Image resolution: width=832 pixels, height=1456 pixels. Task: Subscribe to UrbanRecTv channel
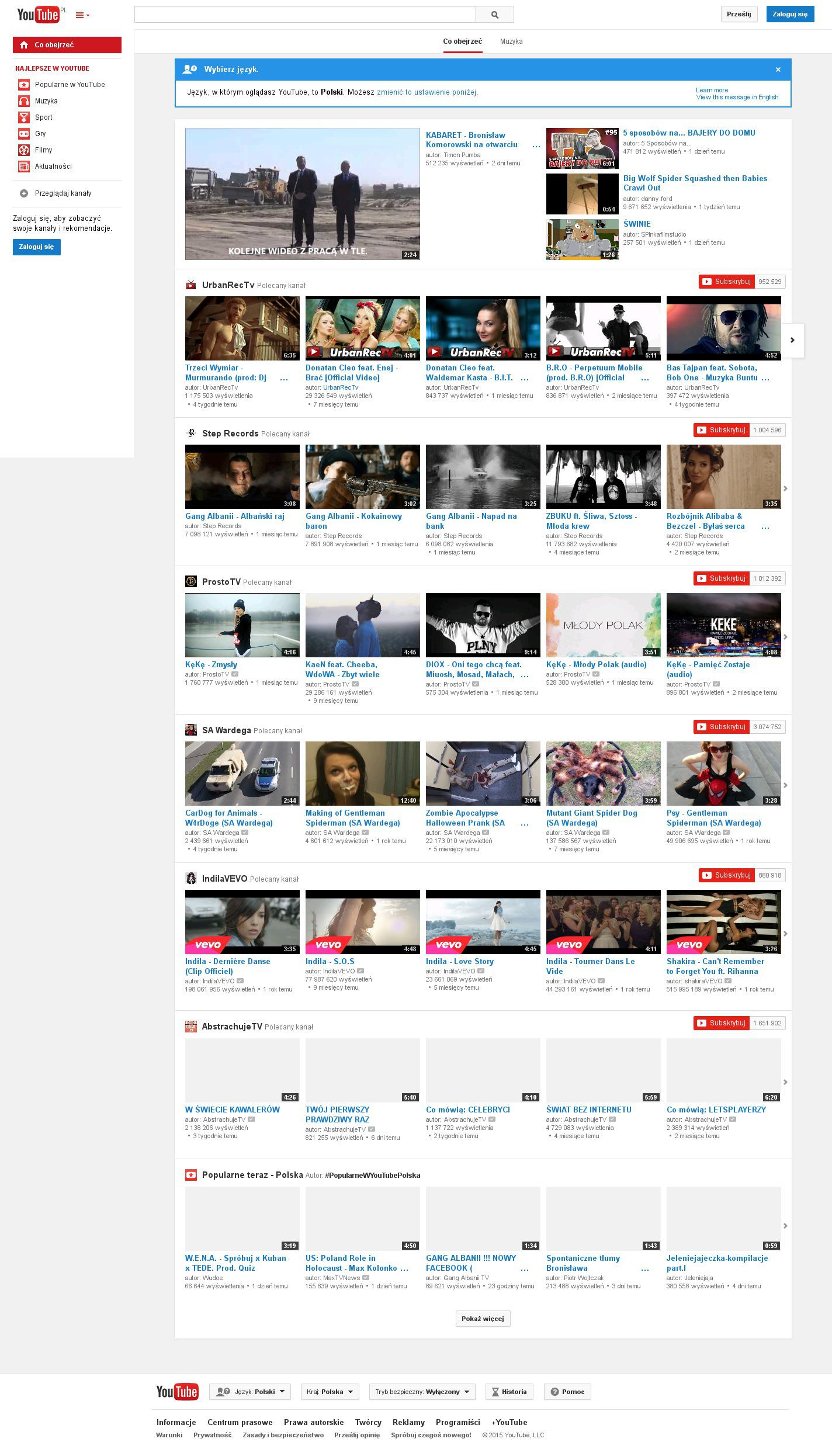tap(727, 282)
